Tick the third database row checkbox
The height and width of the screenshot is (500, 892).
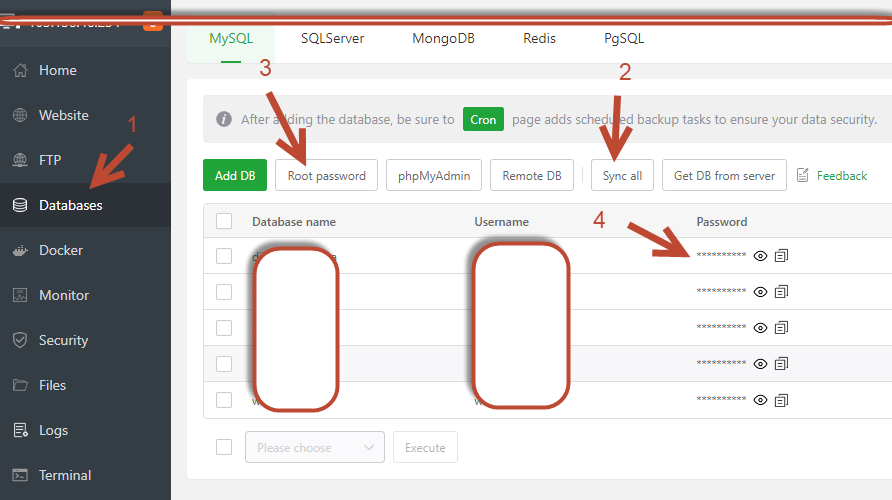pyautogui.click(x=224, y=328)
